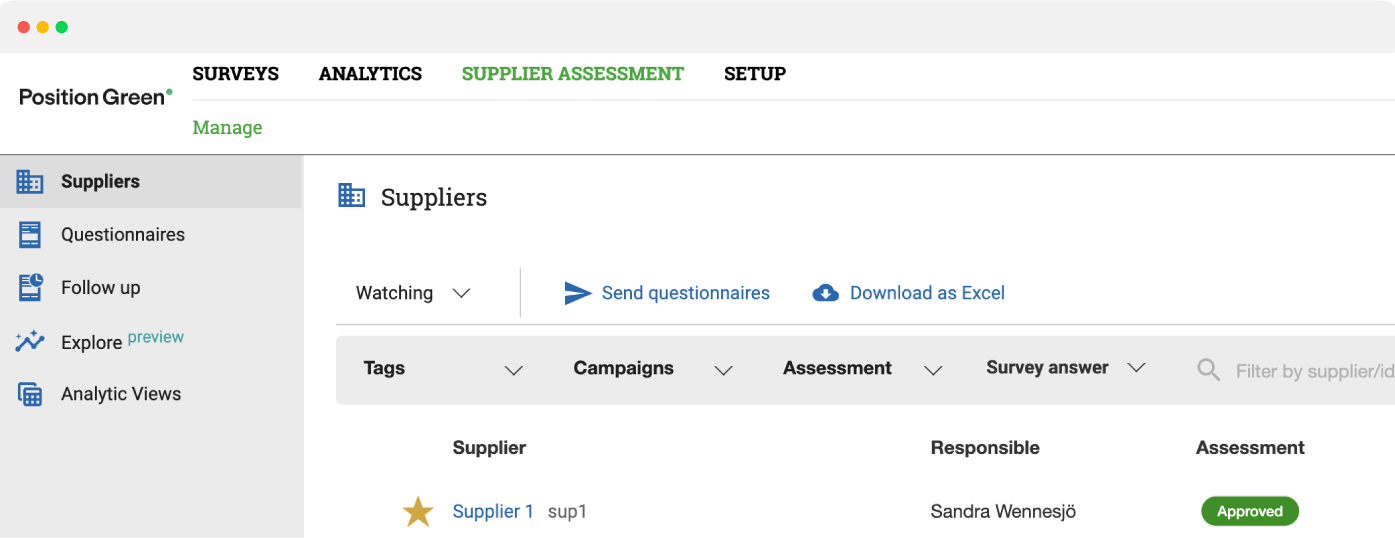Viewport: 1395px width, 538px height.
Task: Click the Questionnaires icon in sidebar
Action: tap(30, 235)
